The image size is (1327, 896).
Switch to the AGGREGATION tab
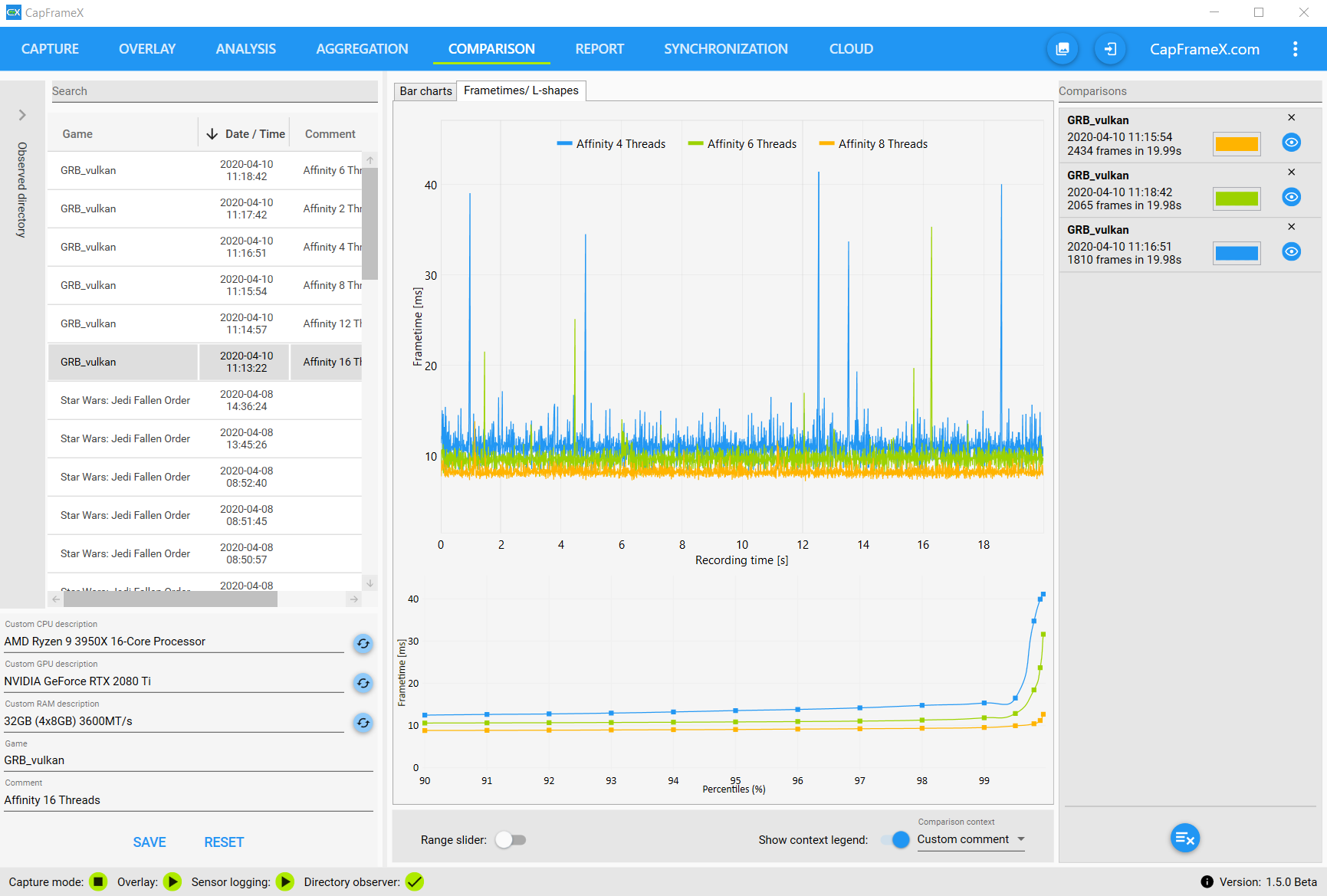pyautogui.click(x=362, y=49)
